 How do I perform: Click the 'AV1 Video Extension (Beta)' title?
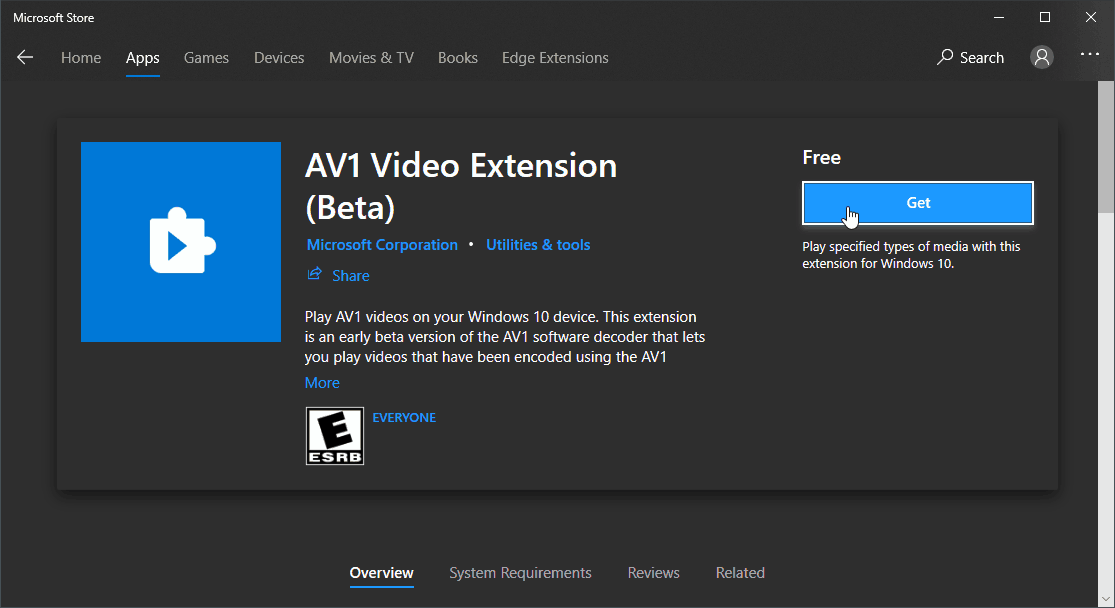(x=461, y=186)
